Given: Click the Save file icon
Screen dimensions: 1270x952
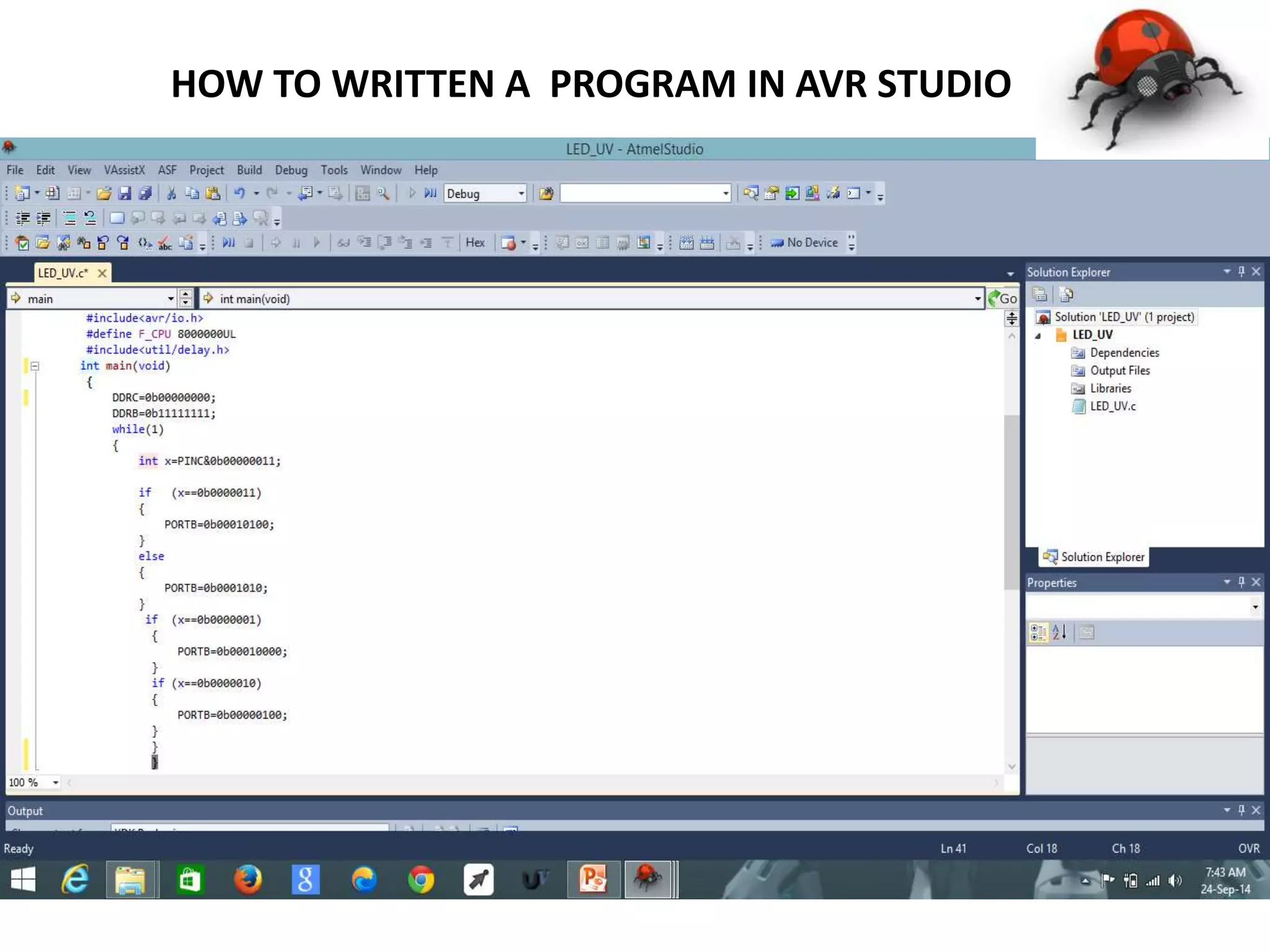Looking at the screenshot, I should (125, 193).
